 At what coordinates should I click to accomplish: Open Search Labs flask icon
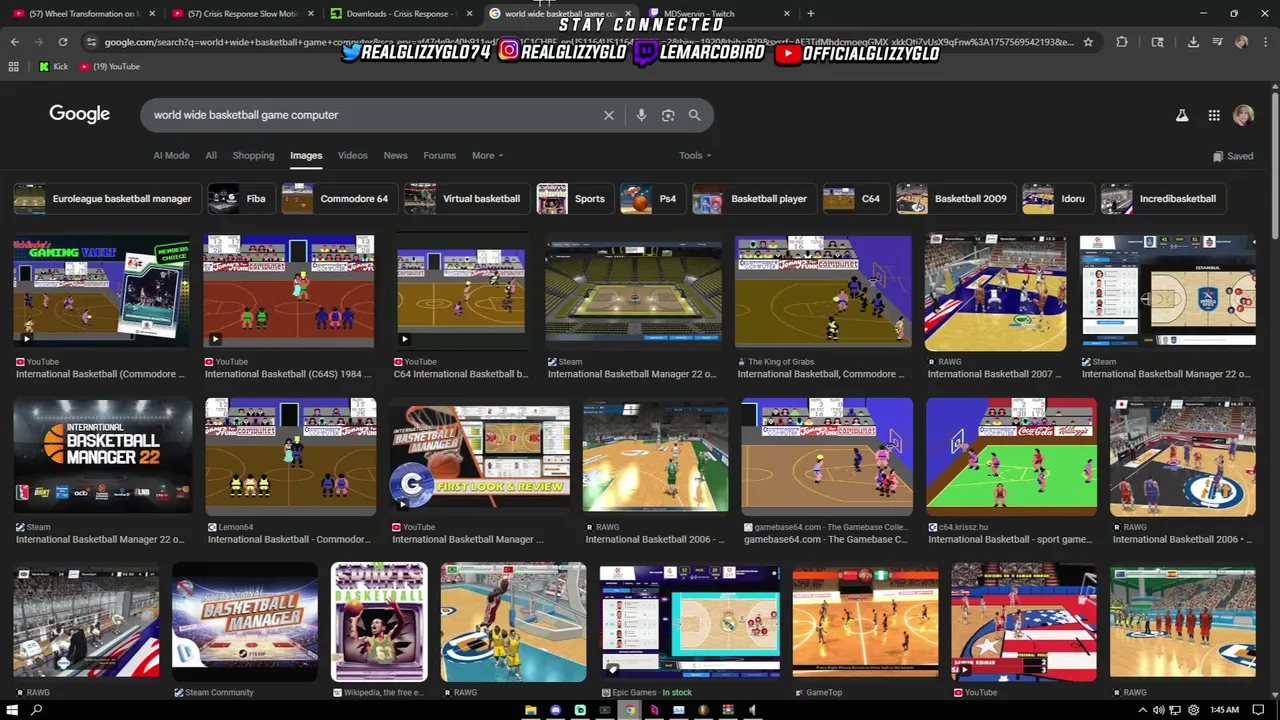coord(1182,115)
